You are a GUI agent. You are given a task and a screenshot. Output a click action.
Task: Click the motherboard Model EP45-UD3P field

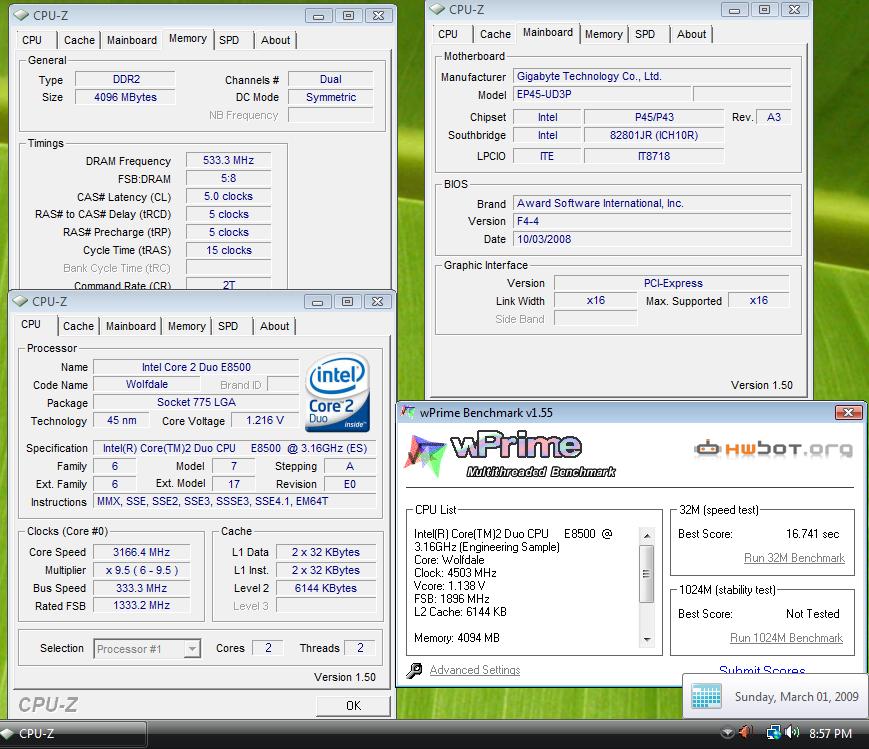click(602, 94)
